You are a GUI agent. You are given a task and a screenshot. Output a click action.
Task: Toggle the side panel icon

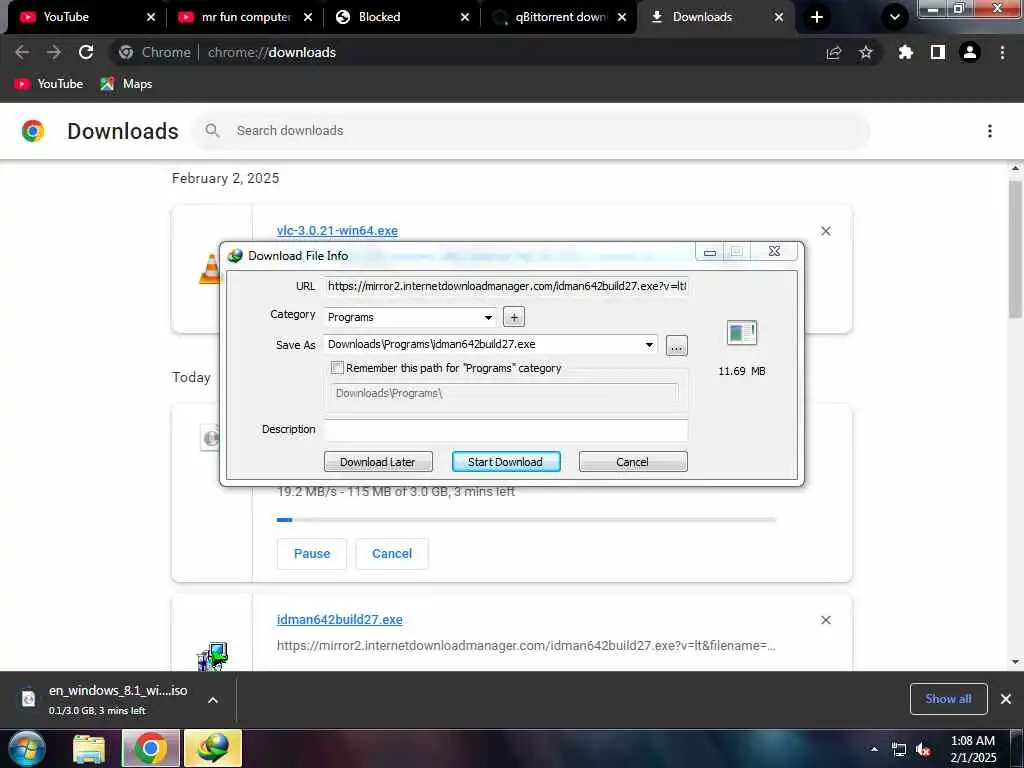pyautogui.click(x=938, y=52)
